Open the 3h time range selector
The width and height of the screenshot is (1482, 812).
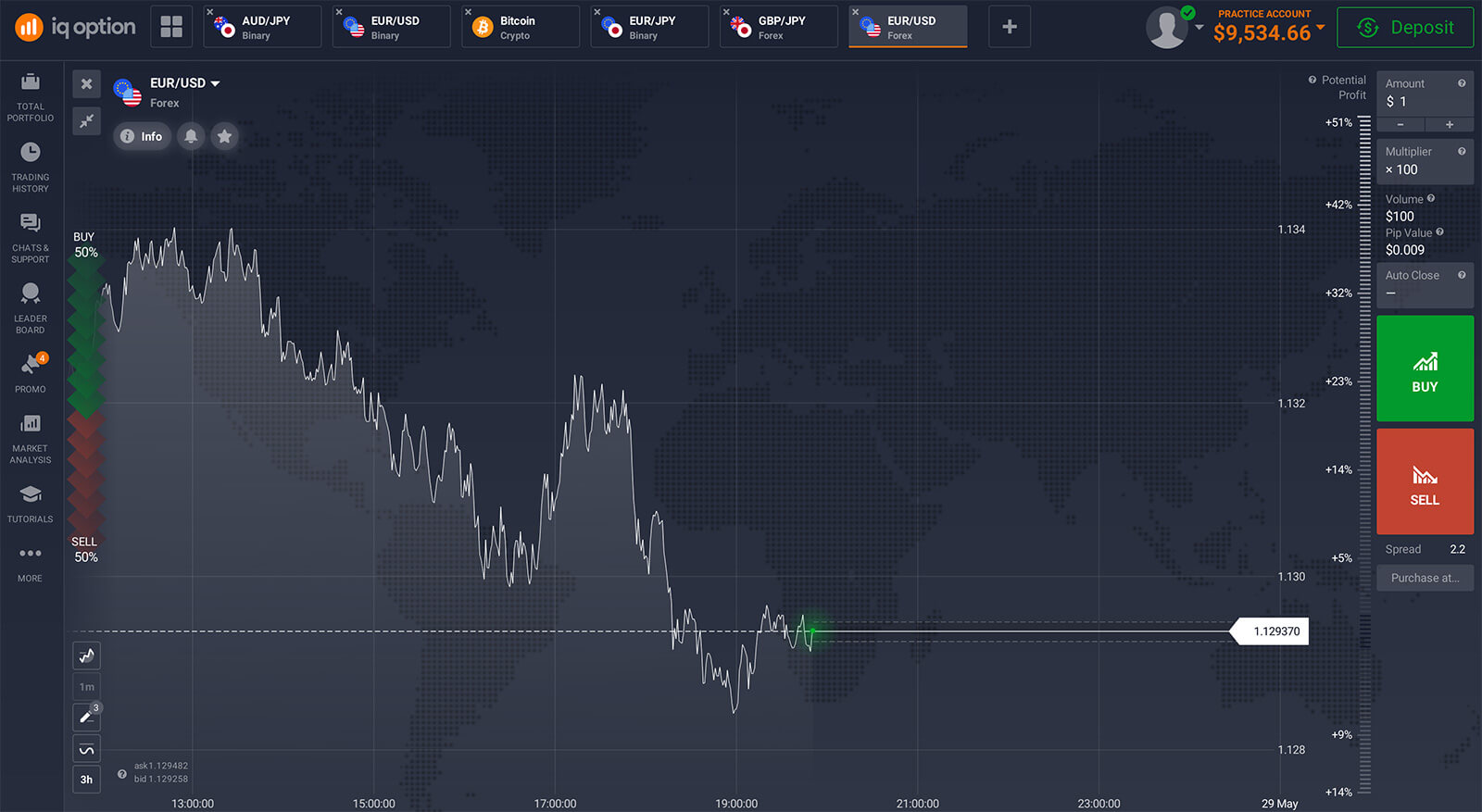[x=87, y=780]
